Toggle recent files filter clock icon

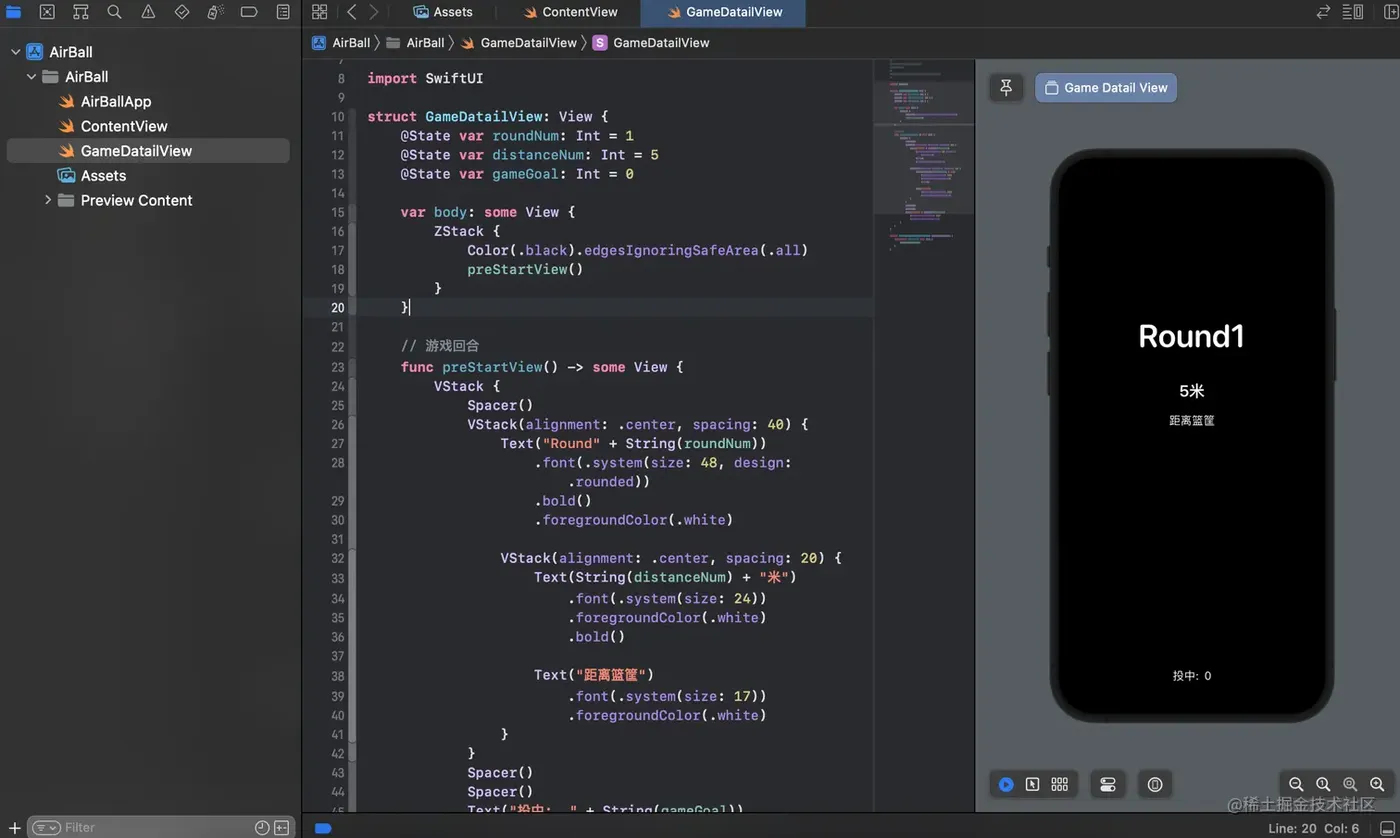tap(262, 828)
